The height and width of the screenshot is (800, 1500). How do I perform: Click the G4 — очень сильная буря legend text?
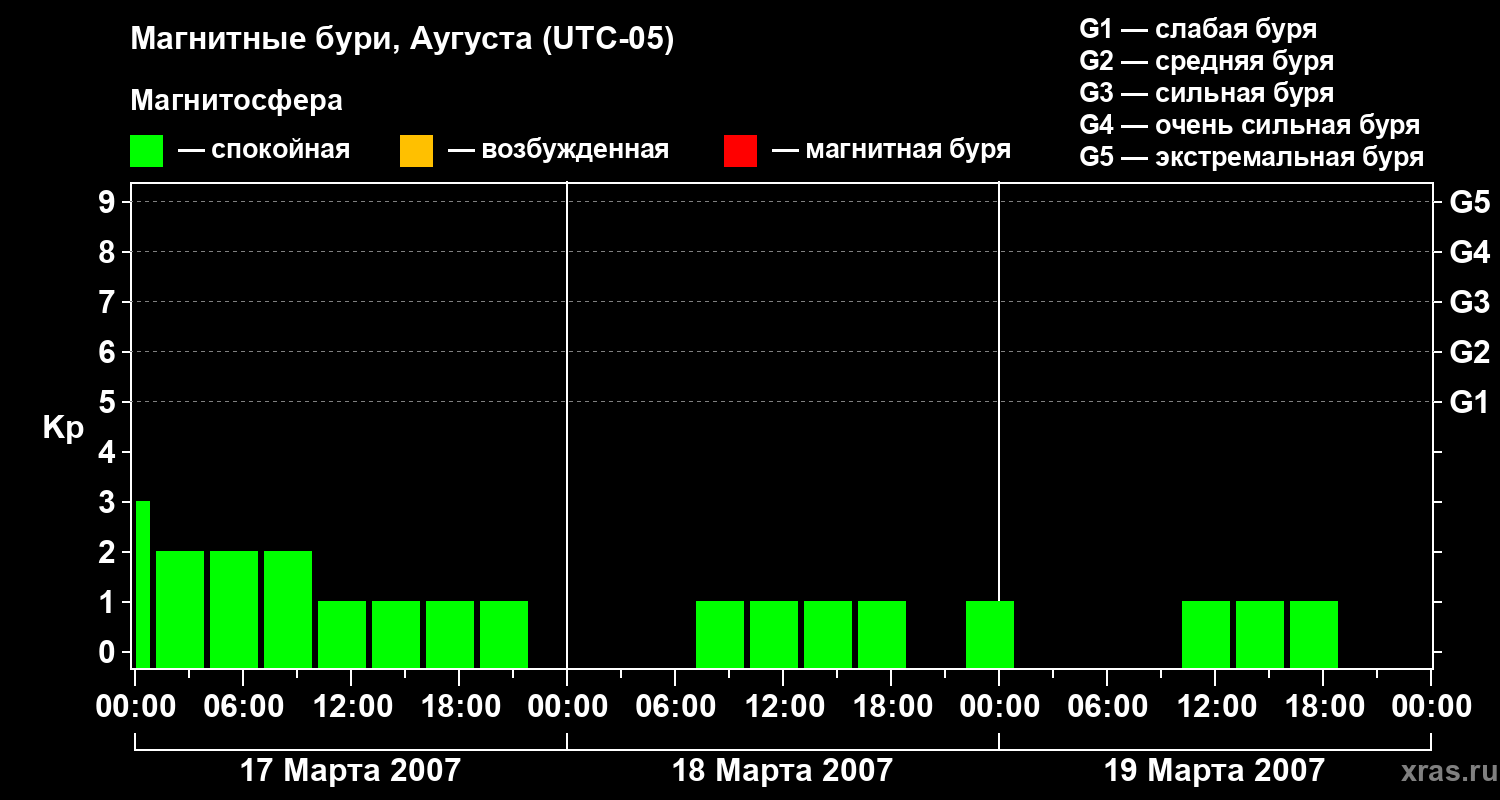pyautogui.click(x=1250, y=126)
